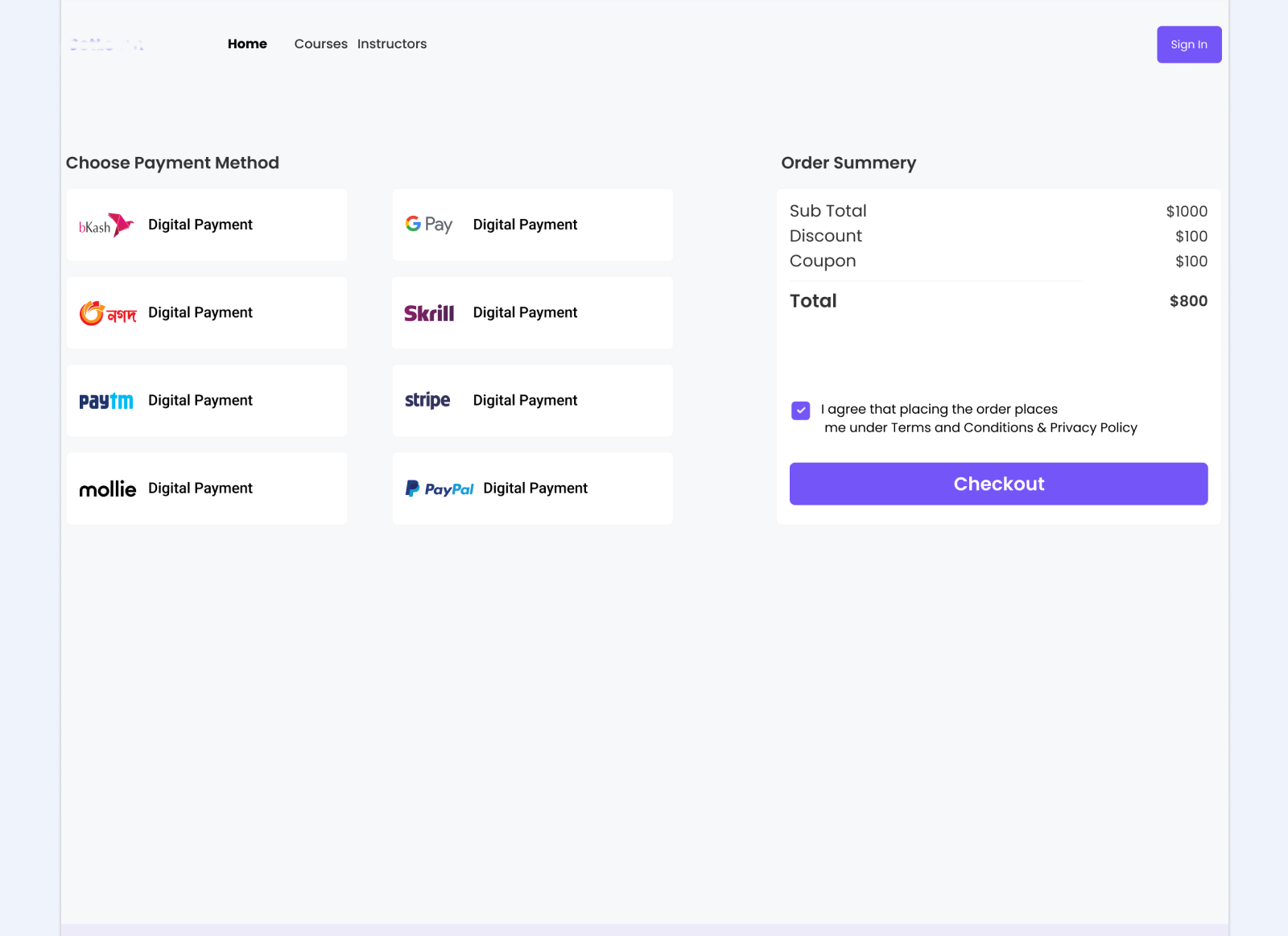
Task: Click the Stripe logo icon
Action: 427,400
